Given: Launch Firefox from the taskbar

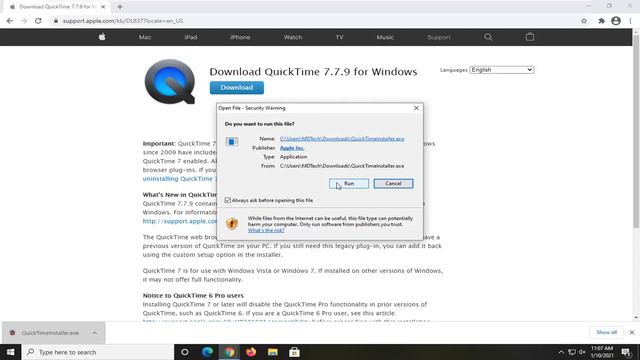Looking at the screenshot, I should coord(251,352).
